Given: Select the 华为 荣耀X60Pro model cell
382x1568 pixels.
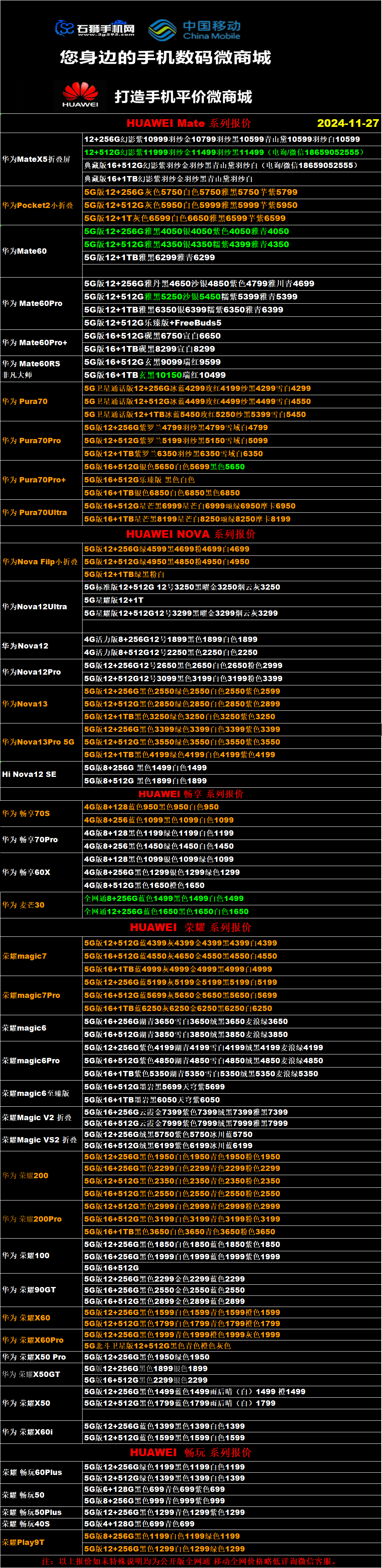Looking at the screenshot, I should (x=41, y=1340).
